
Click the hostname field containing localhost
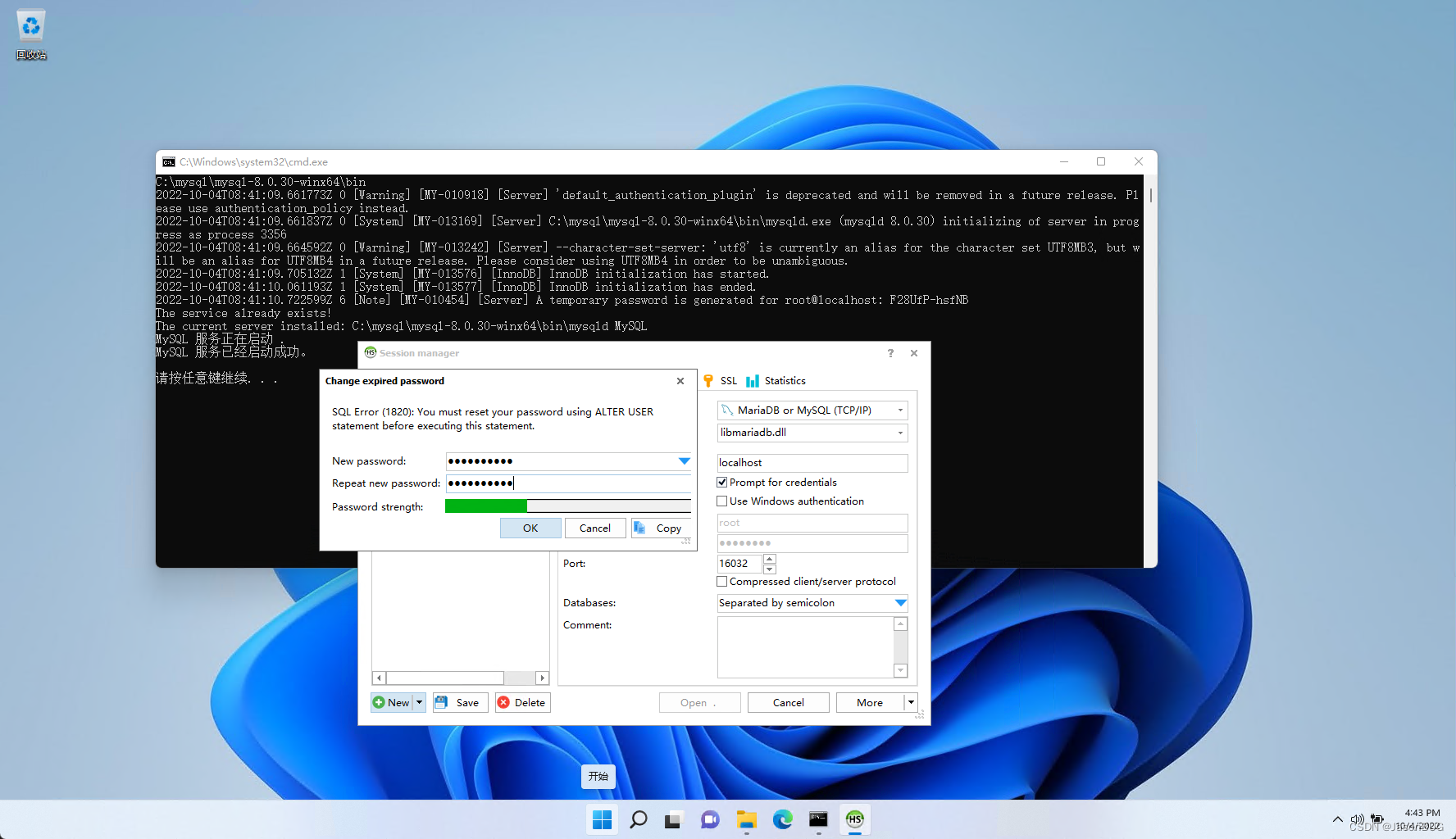[812, 463]
